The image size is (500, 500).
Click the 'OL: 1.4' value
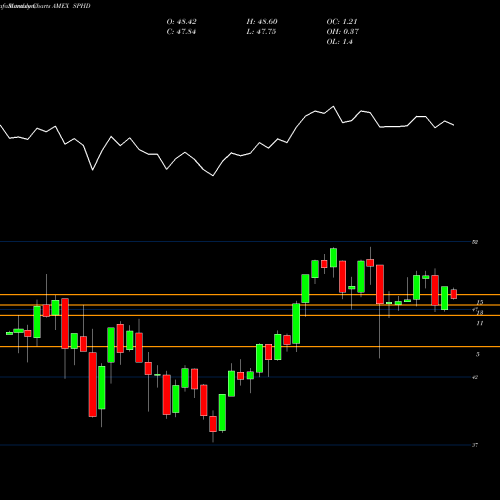pyautogui.click(x=339, y=42)
